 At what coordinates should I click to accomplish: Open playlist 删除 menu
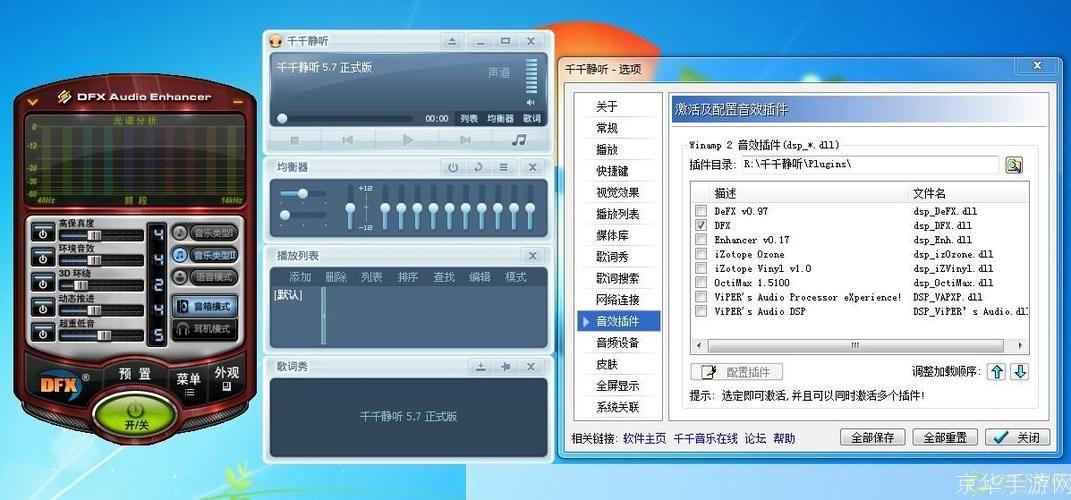tap(335, 277)
